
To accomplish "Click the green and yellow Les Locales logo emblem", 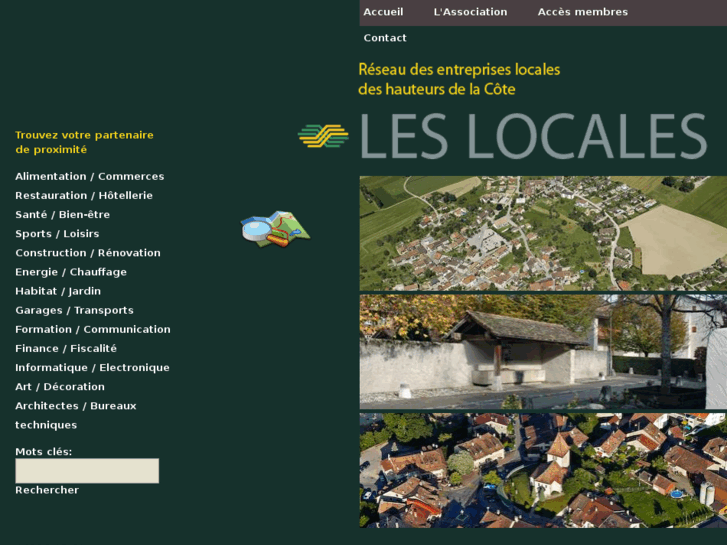I will pos(323,136).
